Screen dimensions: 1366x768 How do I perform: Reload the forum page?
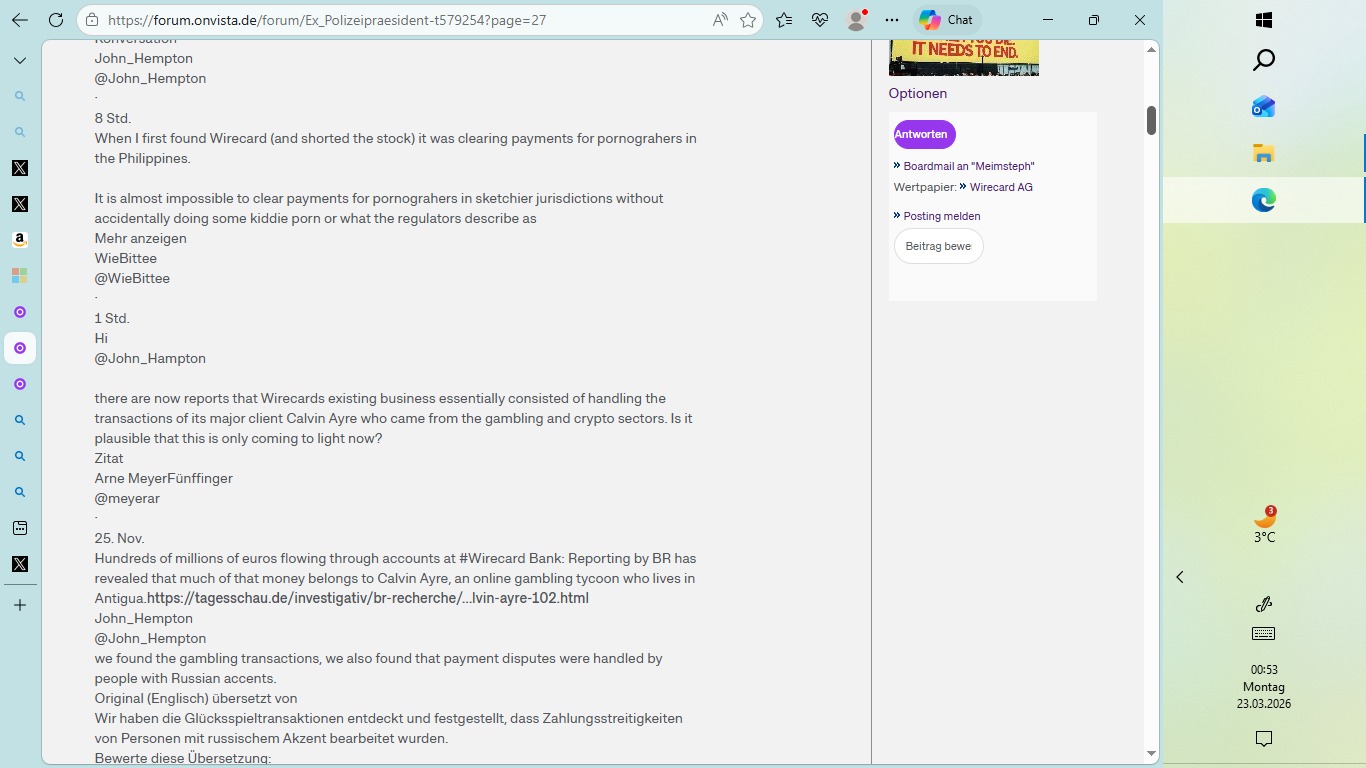tap(56, 20)
